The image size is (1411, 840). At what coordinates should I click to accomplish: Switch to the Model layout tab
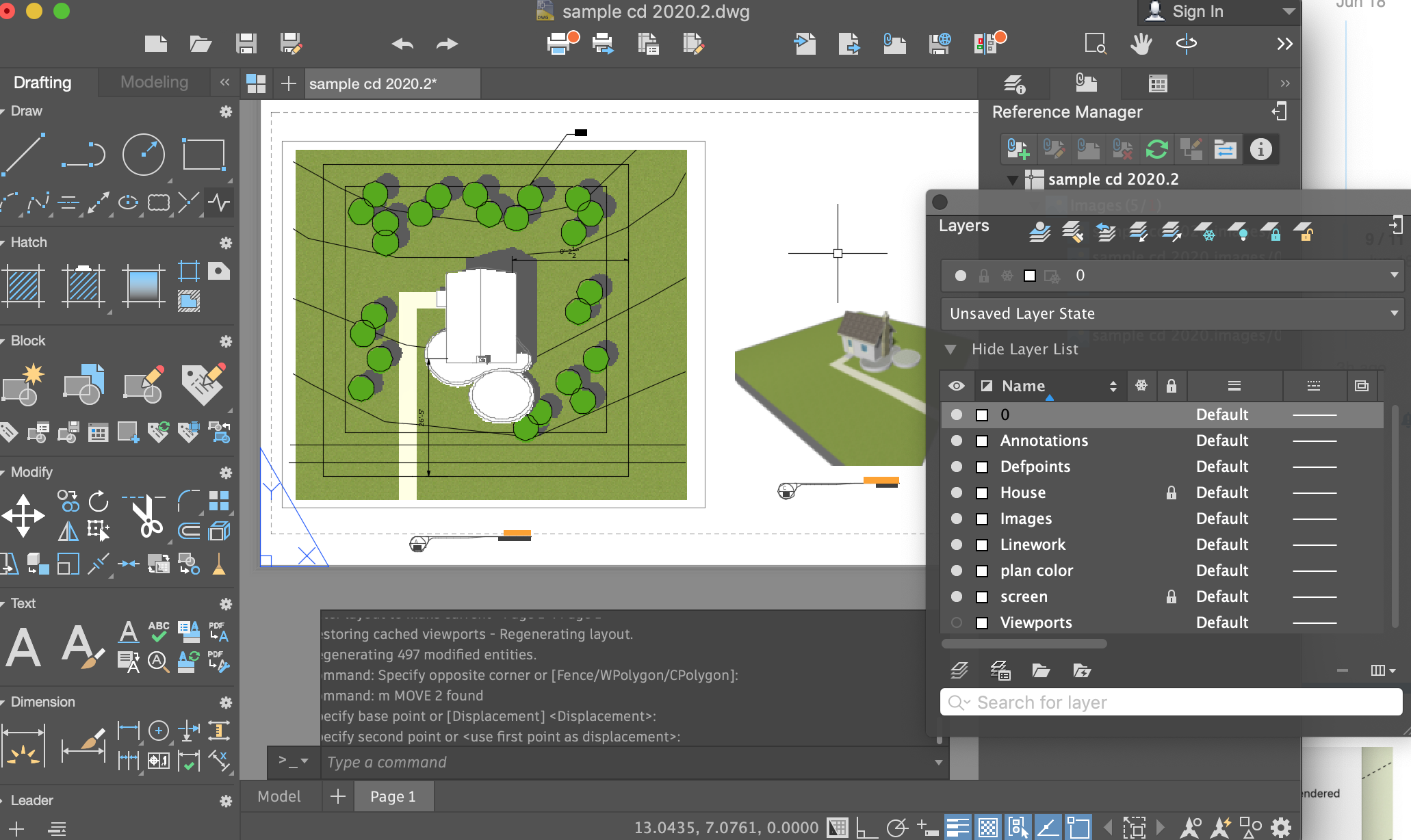279,796
